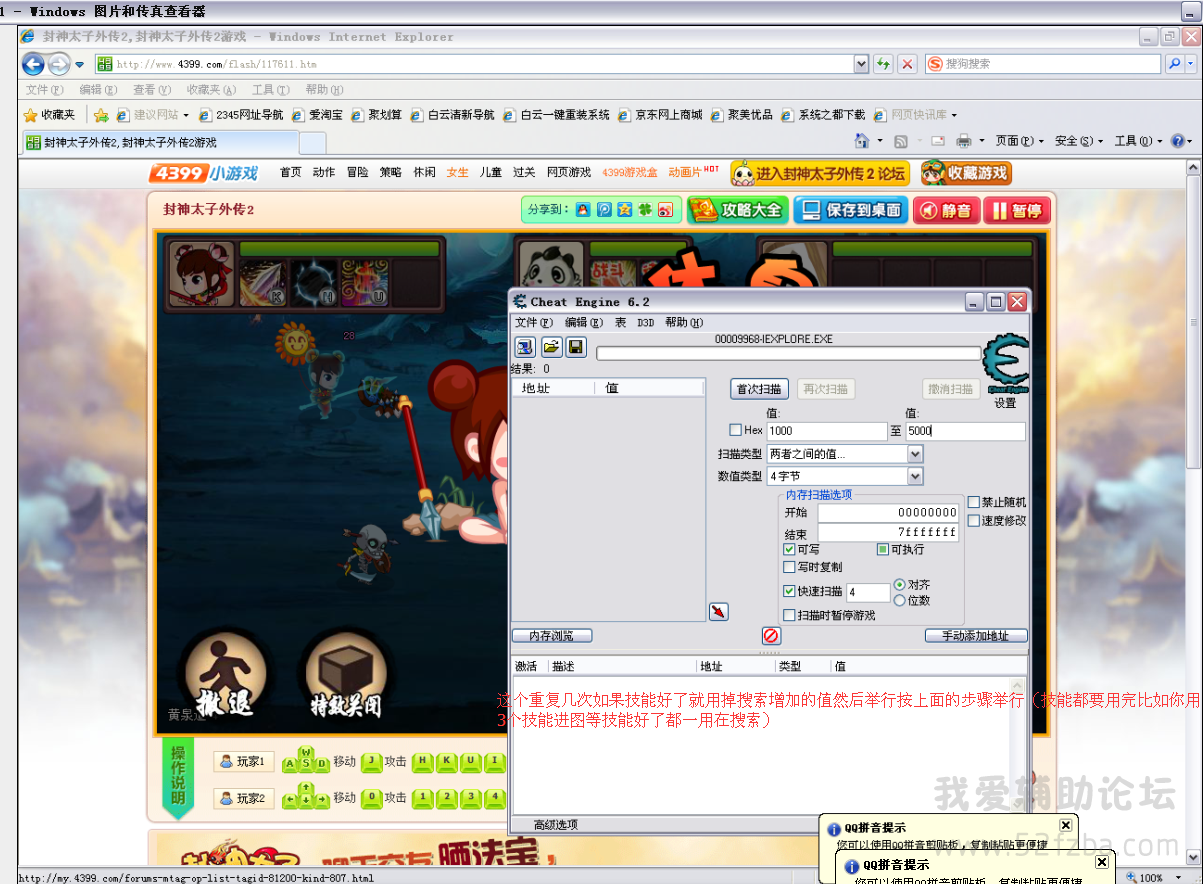Share via the Tencent Weibo icon
Viewport: 1203px width, 884px height.
click(x=604, y=210)
